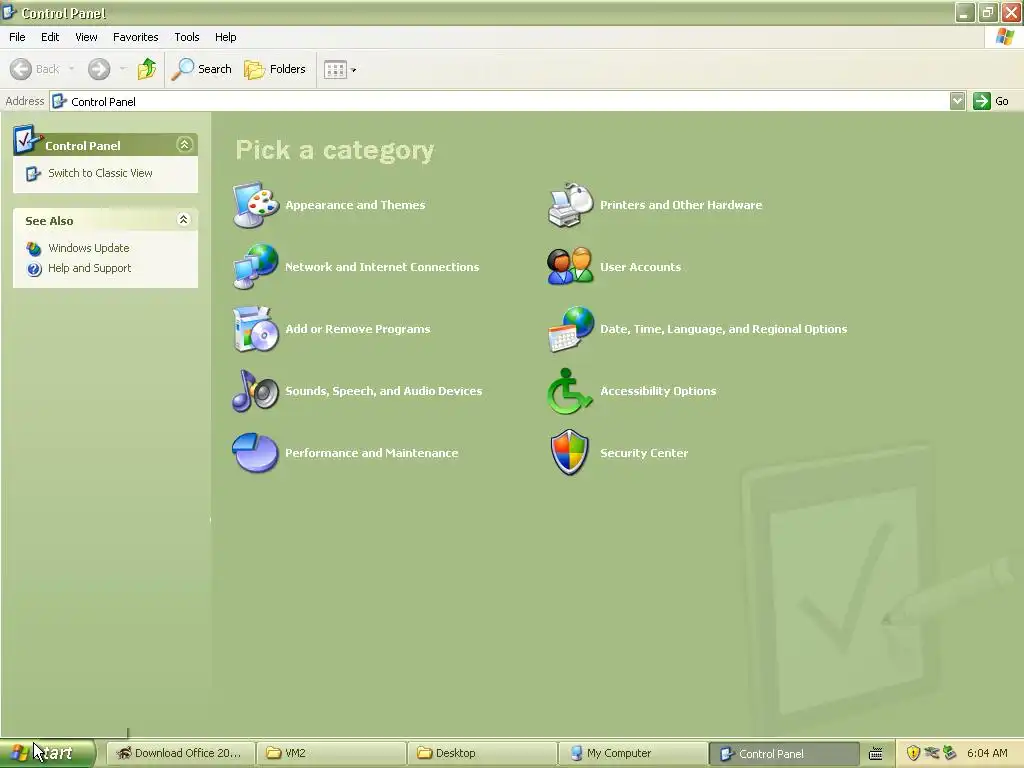The height and width of the screenshot is (768, 1024).
Task: Open Help and Support link
Action: point(89,268)
